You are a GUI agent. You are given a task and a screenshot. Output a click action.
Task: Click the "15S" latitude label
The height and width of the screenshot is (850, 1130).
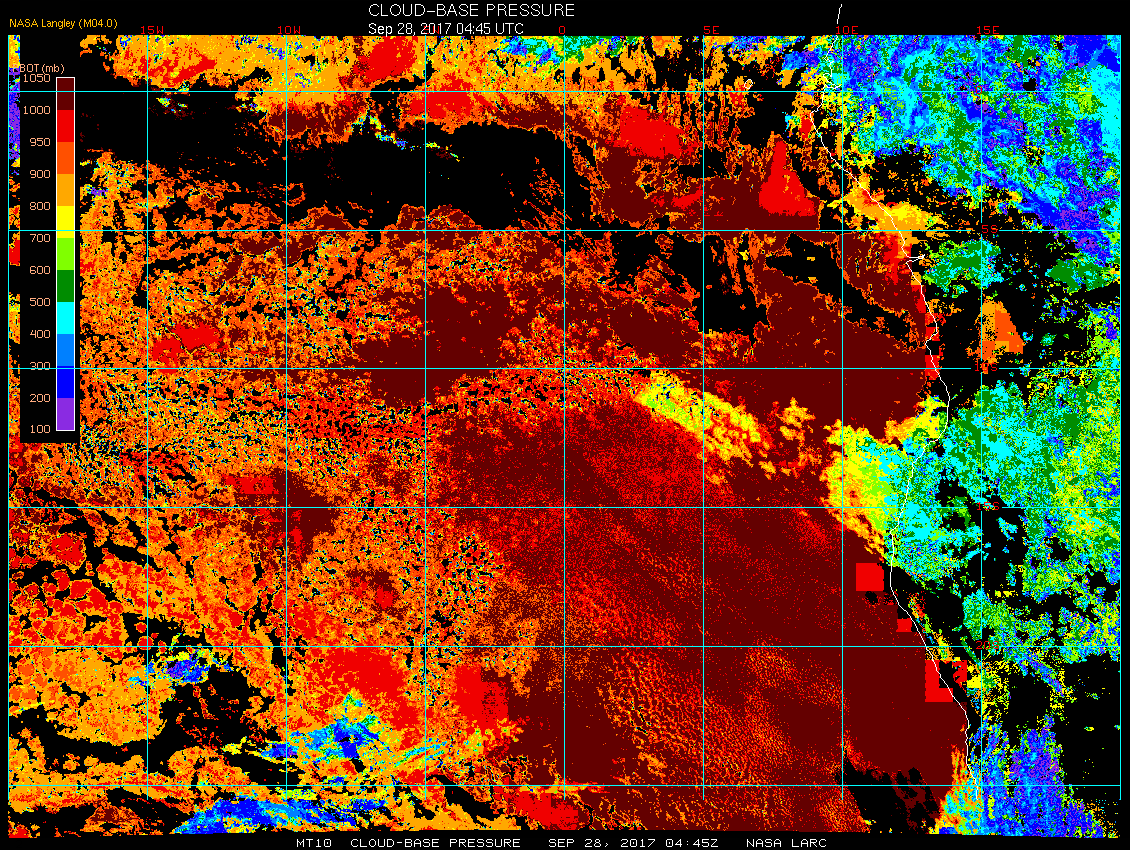pyautogui.click(x=987, y=506)
